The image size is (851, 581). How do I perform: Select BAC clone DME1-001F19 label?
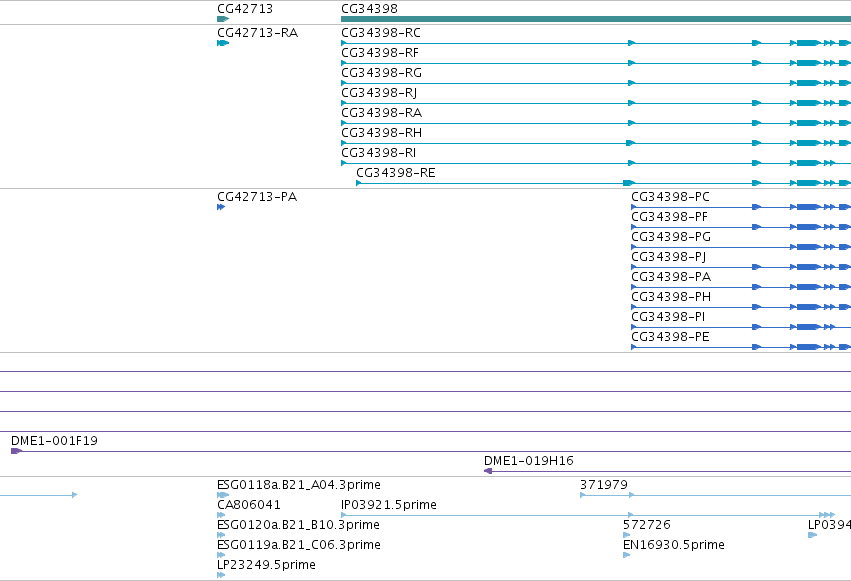[54, 441]
